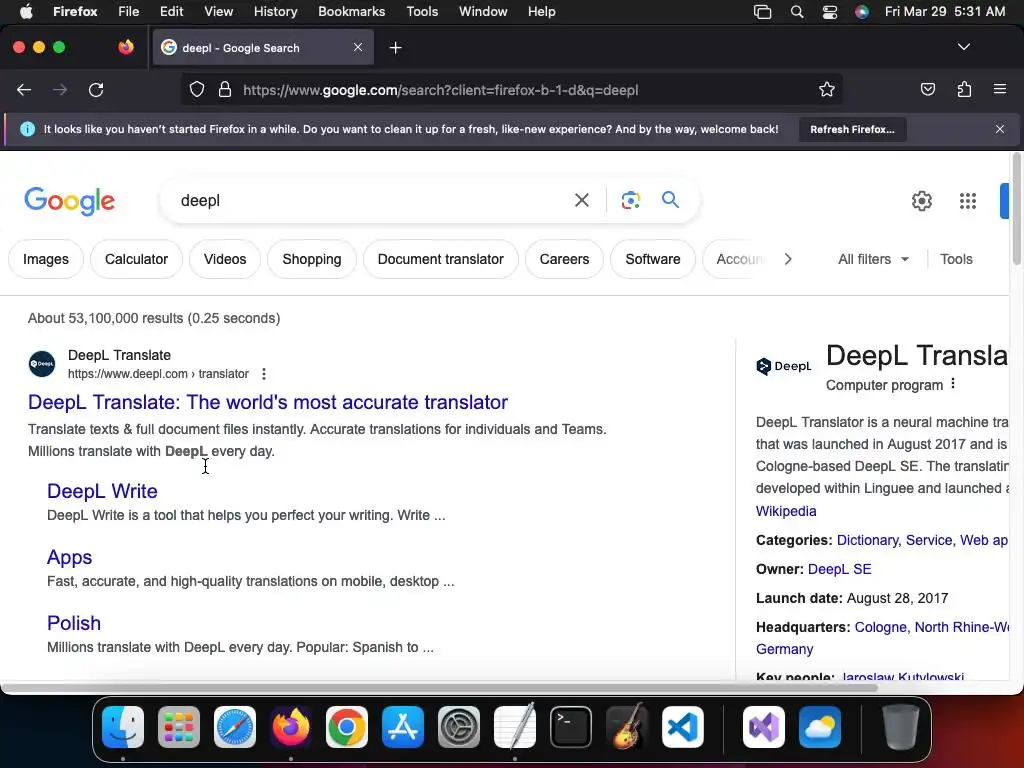This screenshot has height=768, width=1024.
Task: Select the Calculator filter chip
Action: pyautogui.click(x=136, y=259)
